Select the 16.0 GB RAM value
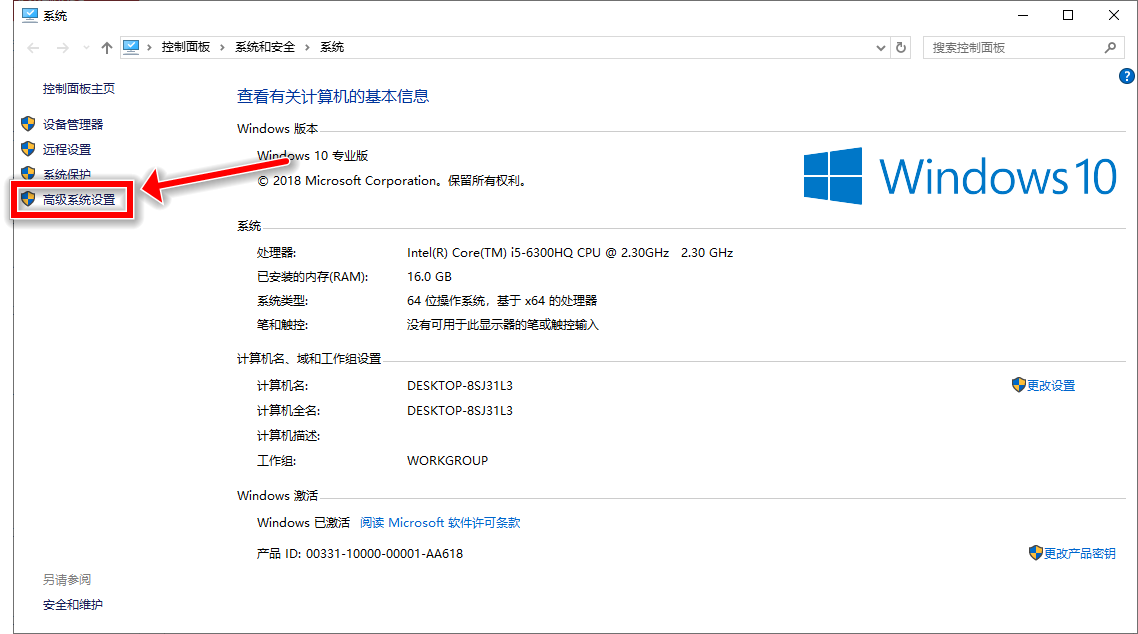Viewport: 1138px width, 634px height. [429, 277]
